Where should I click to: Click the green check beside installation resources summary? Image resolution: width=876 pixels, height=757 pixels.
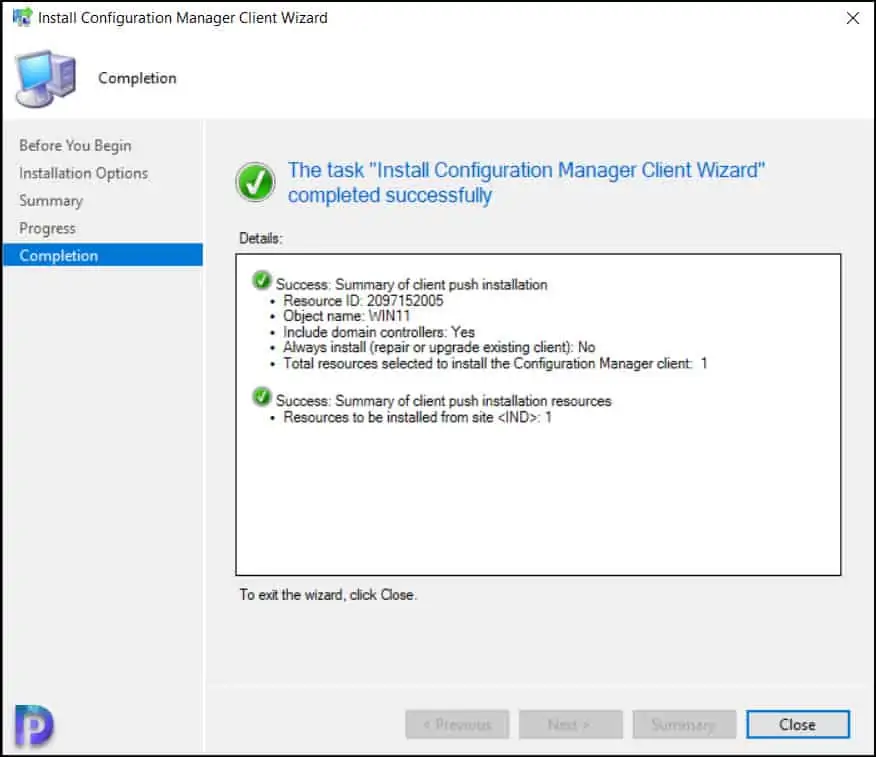coord(262,397)
